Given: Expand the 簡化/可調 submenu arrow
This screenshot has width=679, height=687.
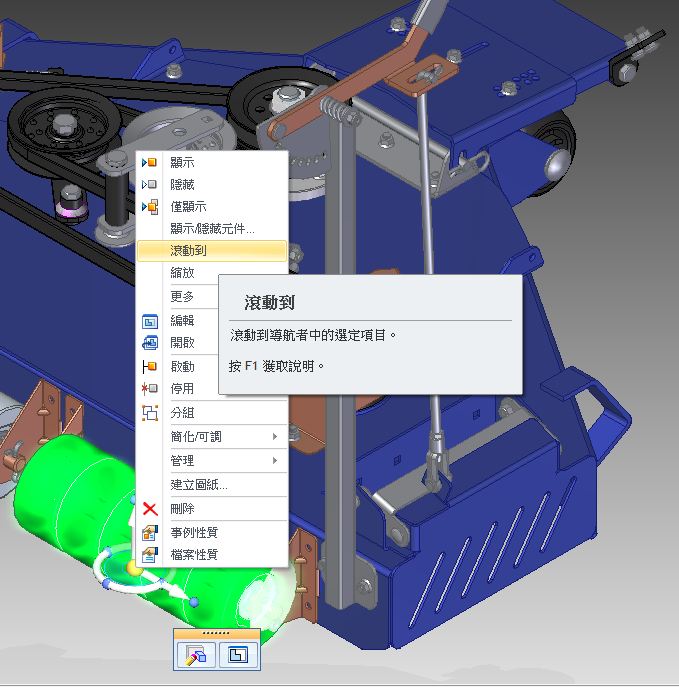Looking at the screenshot, I should (275, 437).
